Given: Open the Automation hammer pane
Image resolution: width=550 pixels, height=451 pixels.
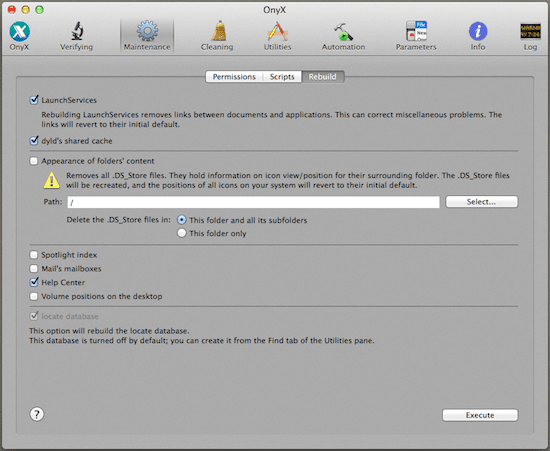Looking at the screenshot, I should (343, 35).
